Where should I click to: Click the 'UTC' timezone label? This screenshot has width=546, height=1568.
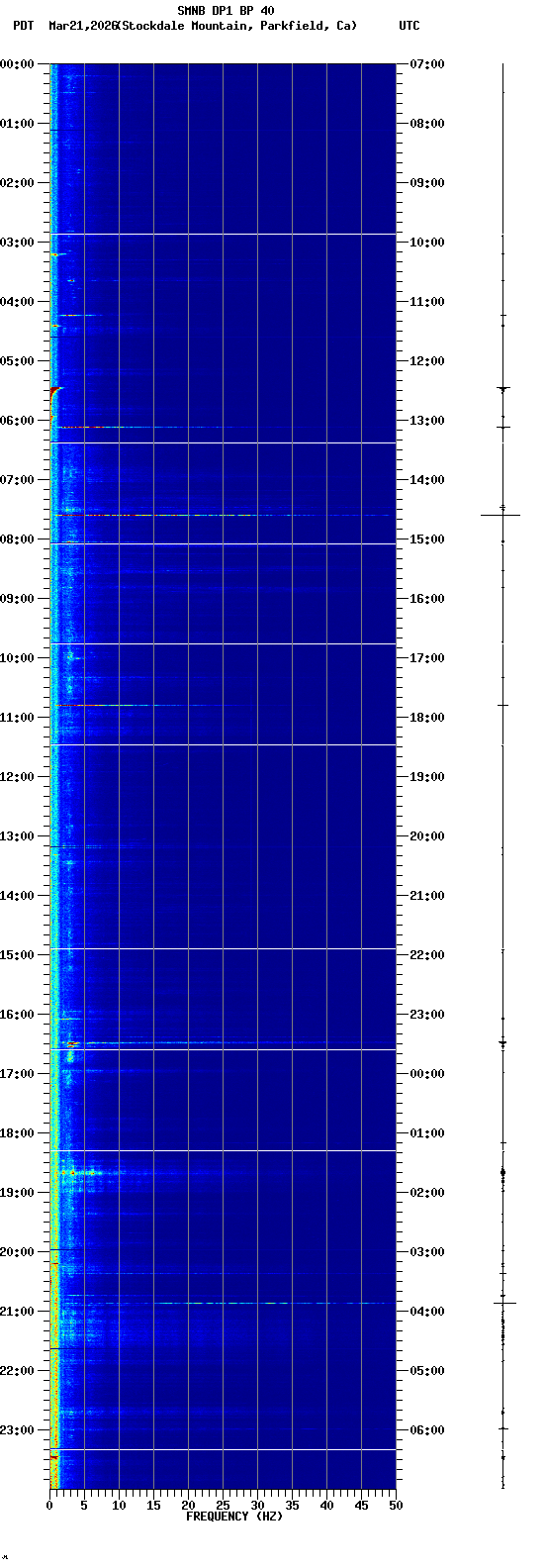point(409,26)
